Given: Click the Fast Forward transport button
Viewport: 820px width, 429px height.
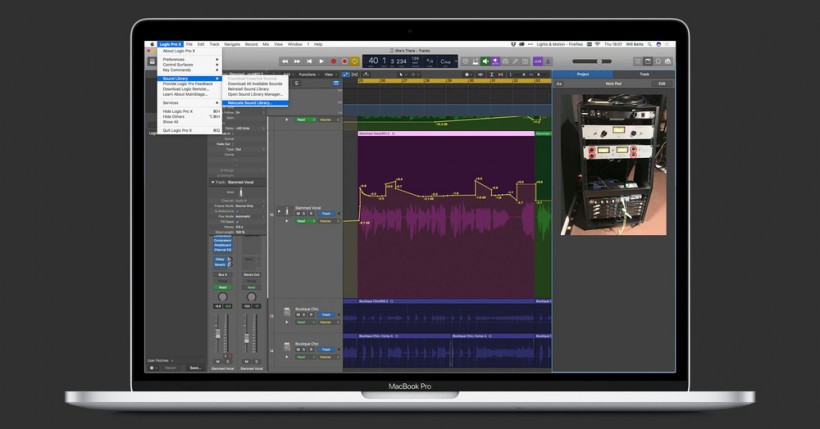Looking at the screenshot, I should [297, 61].
